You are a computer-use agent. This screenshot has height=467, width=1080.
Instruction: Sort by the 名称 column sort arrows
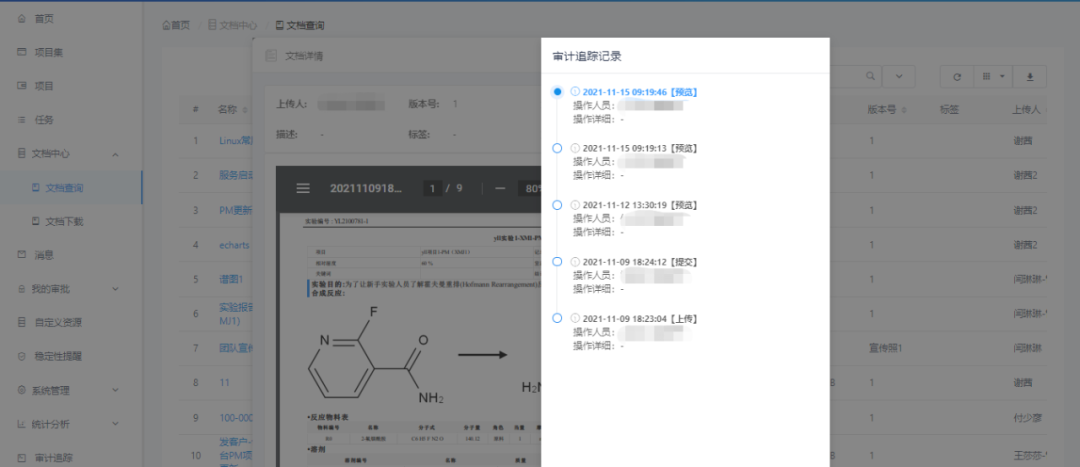click(245, 110)
